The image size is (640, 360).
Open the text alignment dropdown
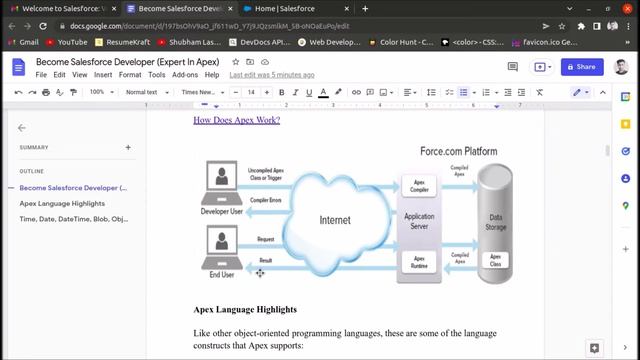pyautogui.click(x=410, y=93)
